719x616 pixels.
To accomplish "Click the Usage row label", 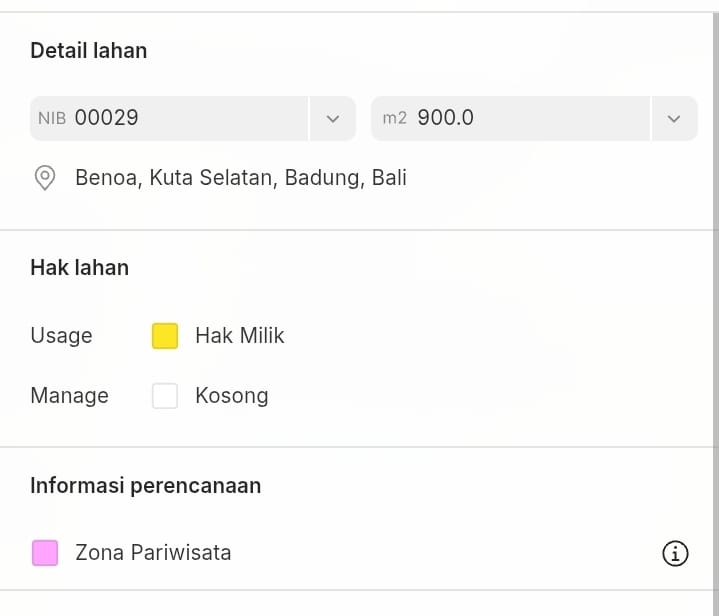I will point(61,336).
